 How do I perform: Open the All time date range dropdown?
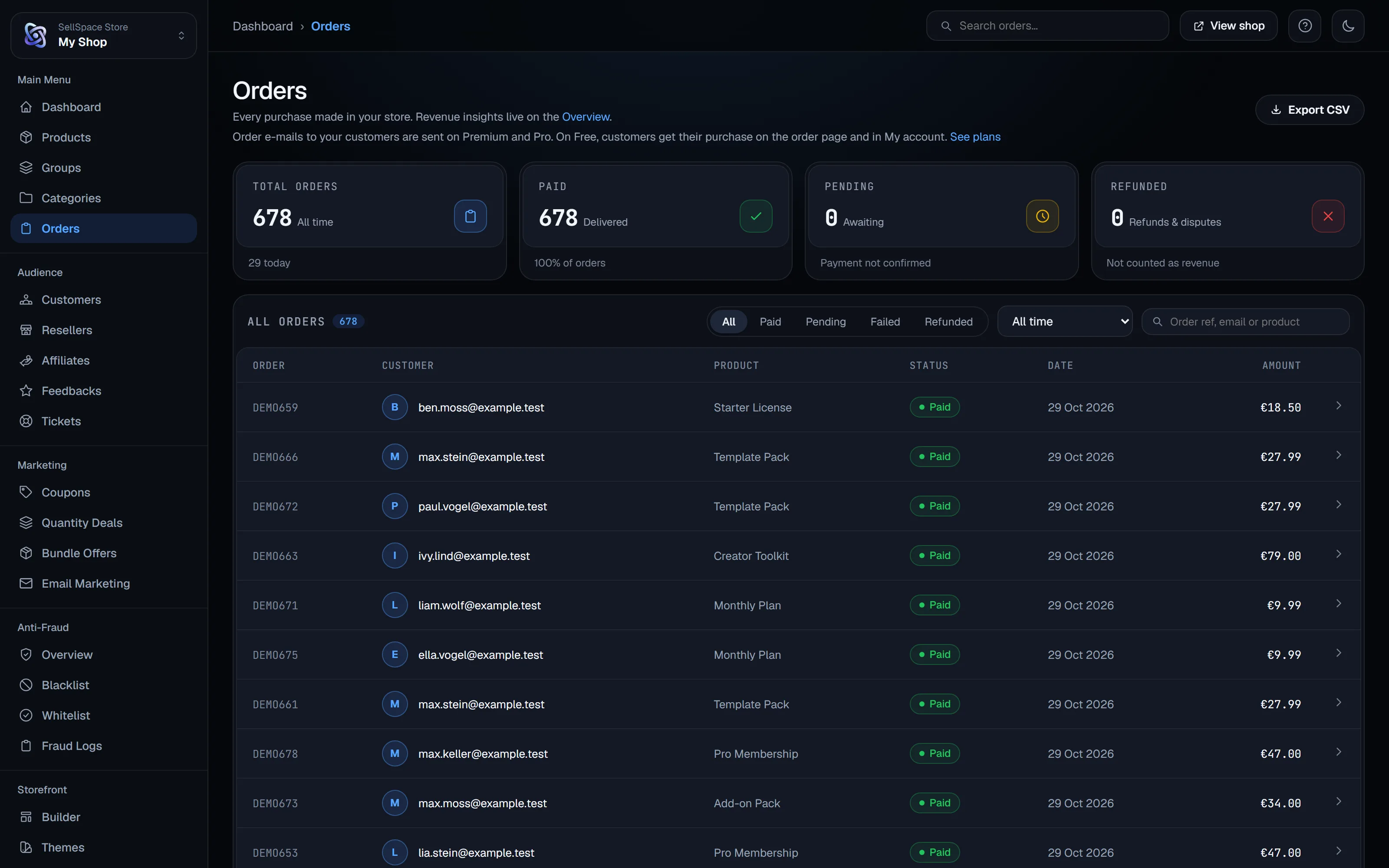coord(1065,322)
